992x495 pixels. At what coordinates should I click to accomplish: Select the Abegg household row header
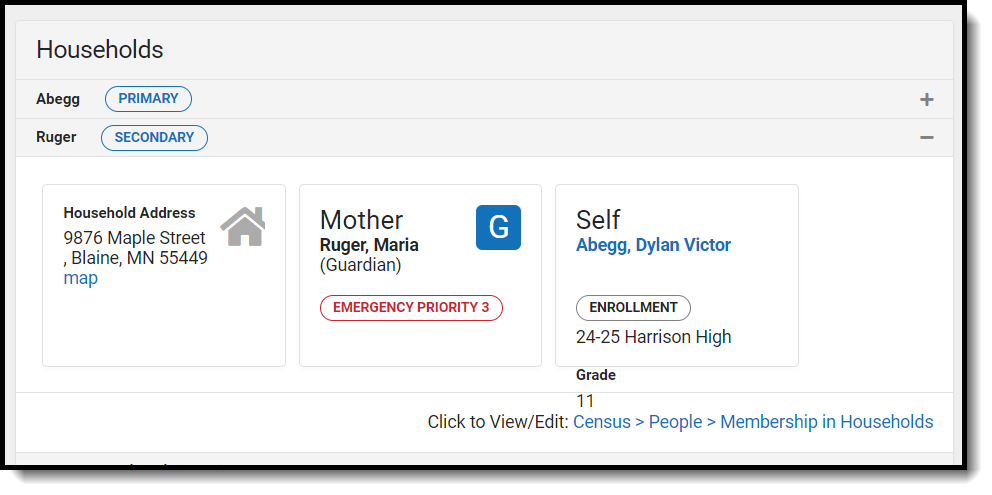(x=58, y=99)
